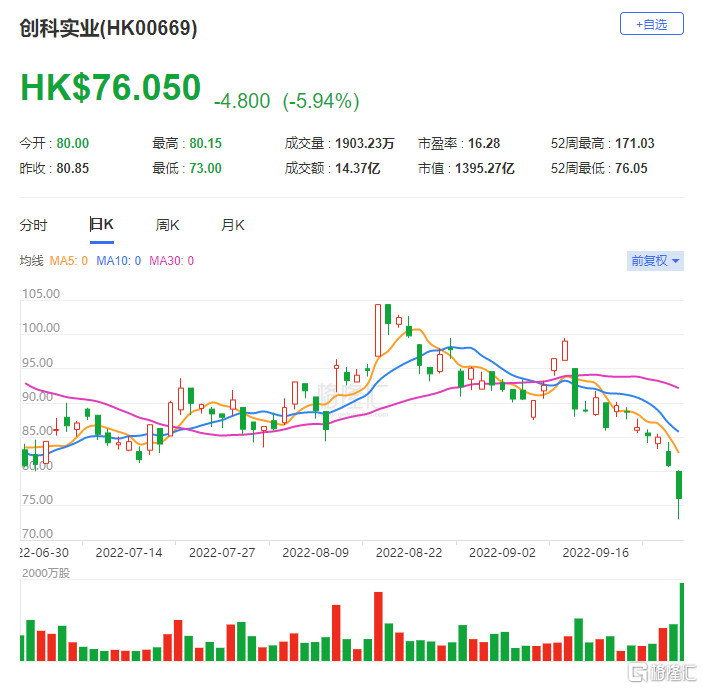Click the 75.00 price axis label
This screenshot has width=703, height=689.
click(37, 500)
